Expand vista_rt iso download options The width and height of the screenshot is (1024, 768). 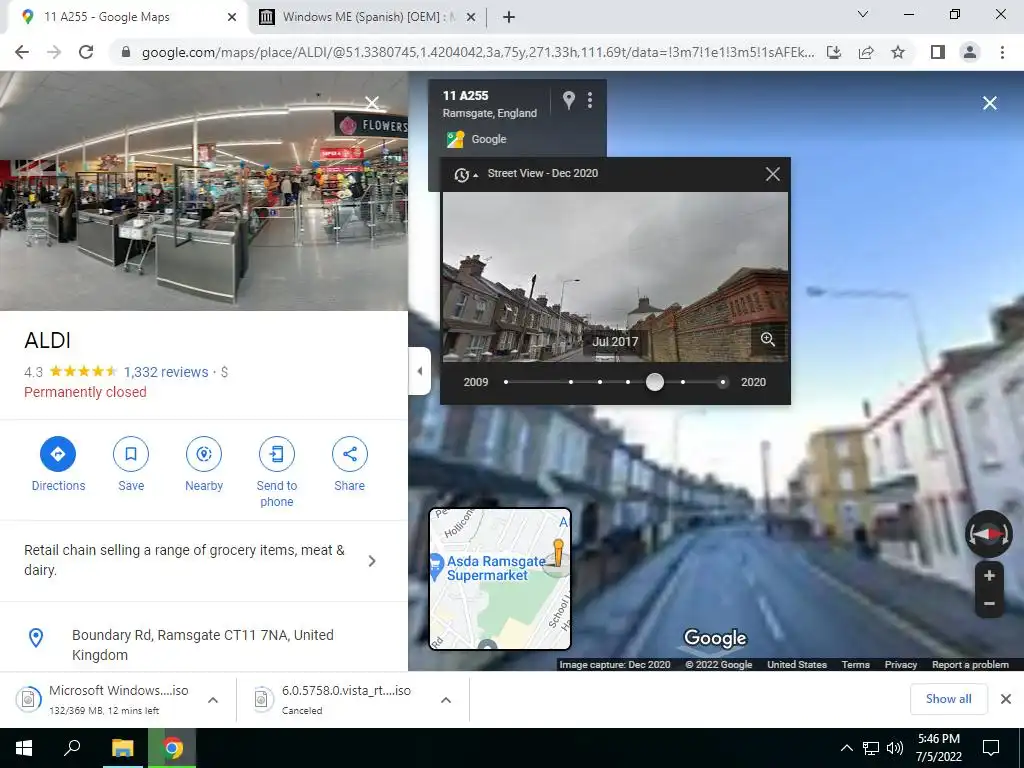click(446, 700)
